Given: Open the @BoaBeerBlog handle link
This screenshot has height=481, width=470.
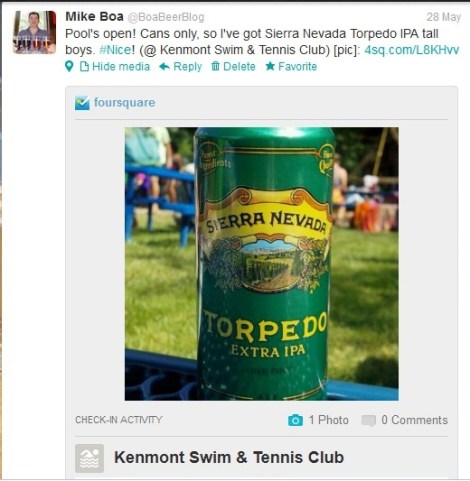Looking at the screenshot, I should (x=166, y=17).
